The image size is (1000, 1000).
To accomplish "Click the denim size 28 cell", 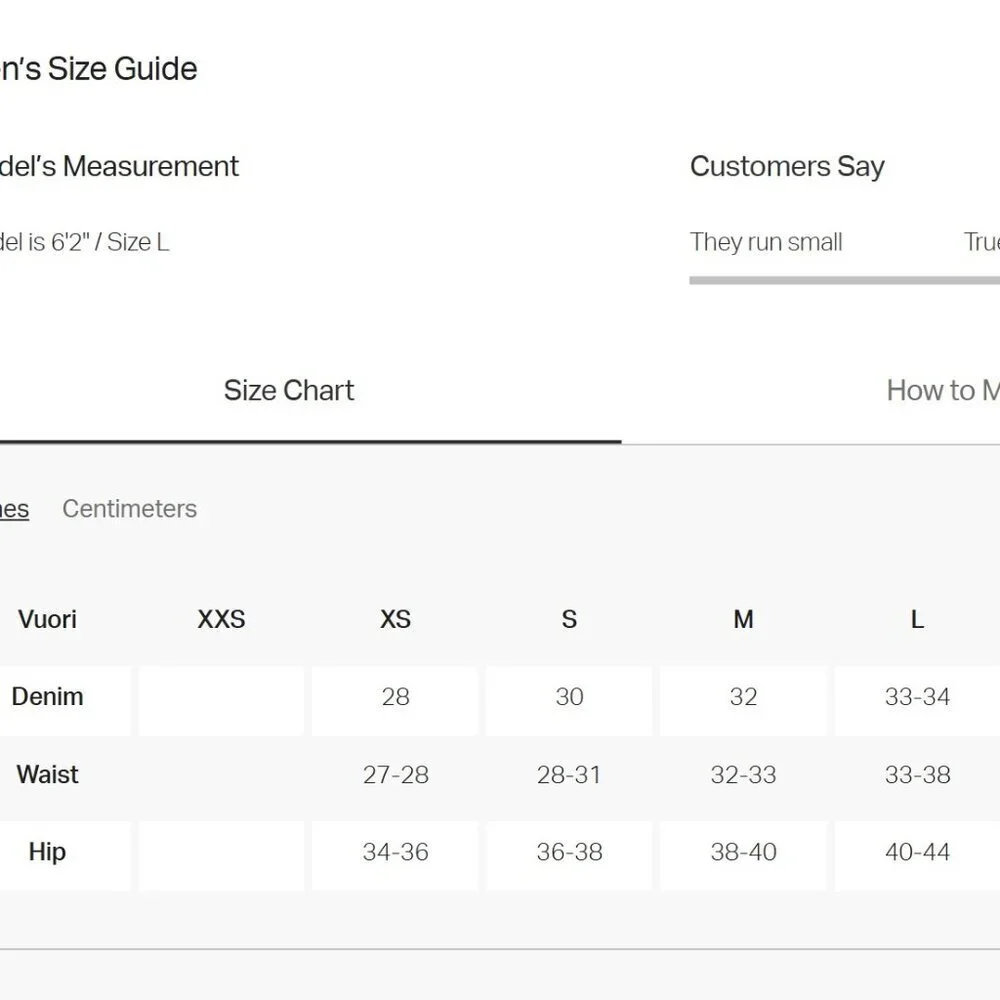I will pos(395,696).
